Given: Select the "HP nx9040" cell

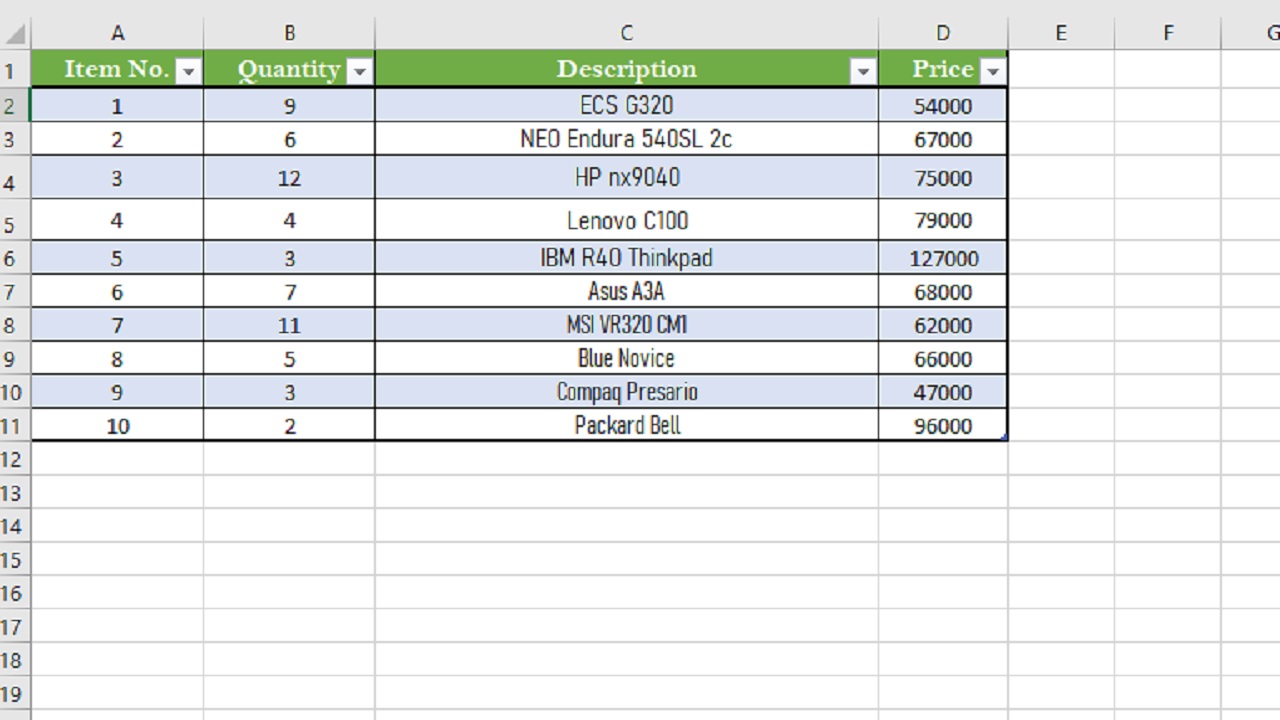Looking at the screenshot, I should (x=627, y=178).
